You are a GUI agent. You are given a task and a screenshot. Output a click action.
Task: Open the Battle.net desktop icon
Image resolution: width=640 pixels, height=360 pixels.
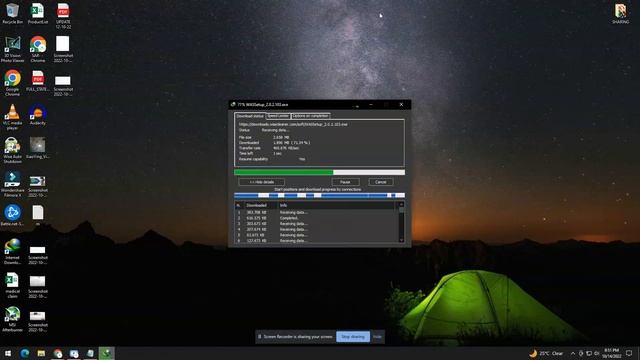12,216
